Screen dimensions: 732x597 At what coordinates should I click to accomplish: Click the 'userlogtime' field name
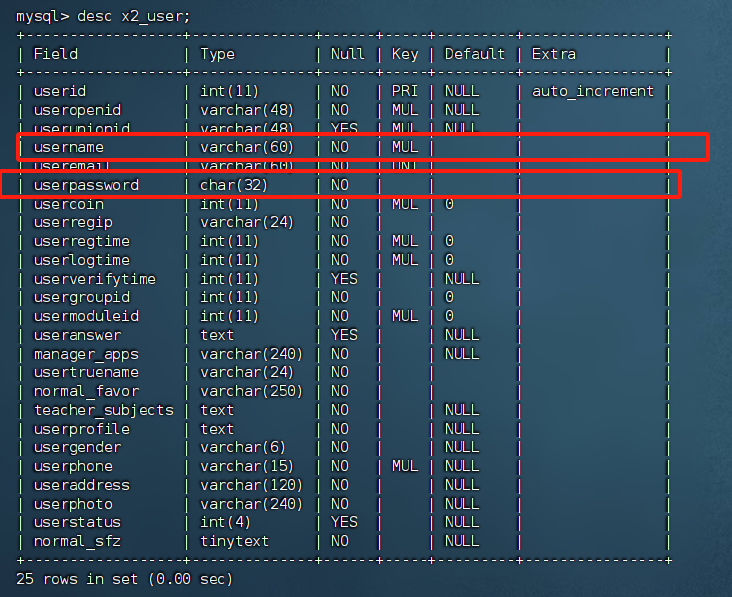click(x=82, y=260)
